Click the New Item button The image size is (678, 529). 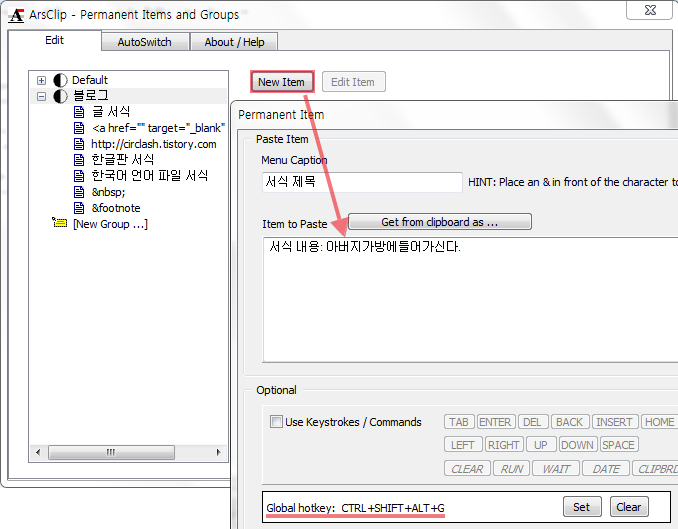tap(281, 82)
